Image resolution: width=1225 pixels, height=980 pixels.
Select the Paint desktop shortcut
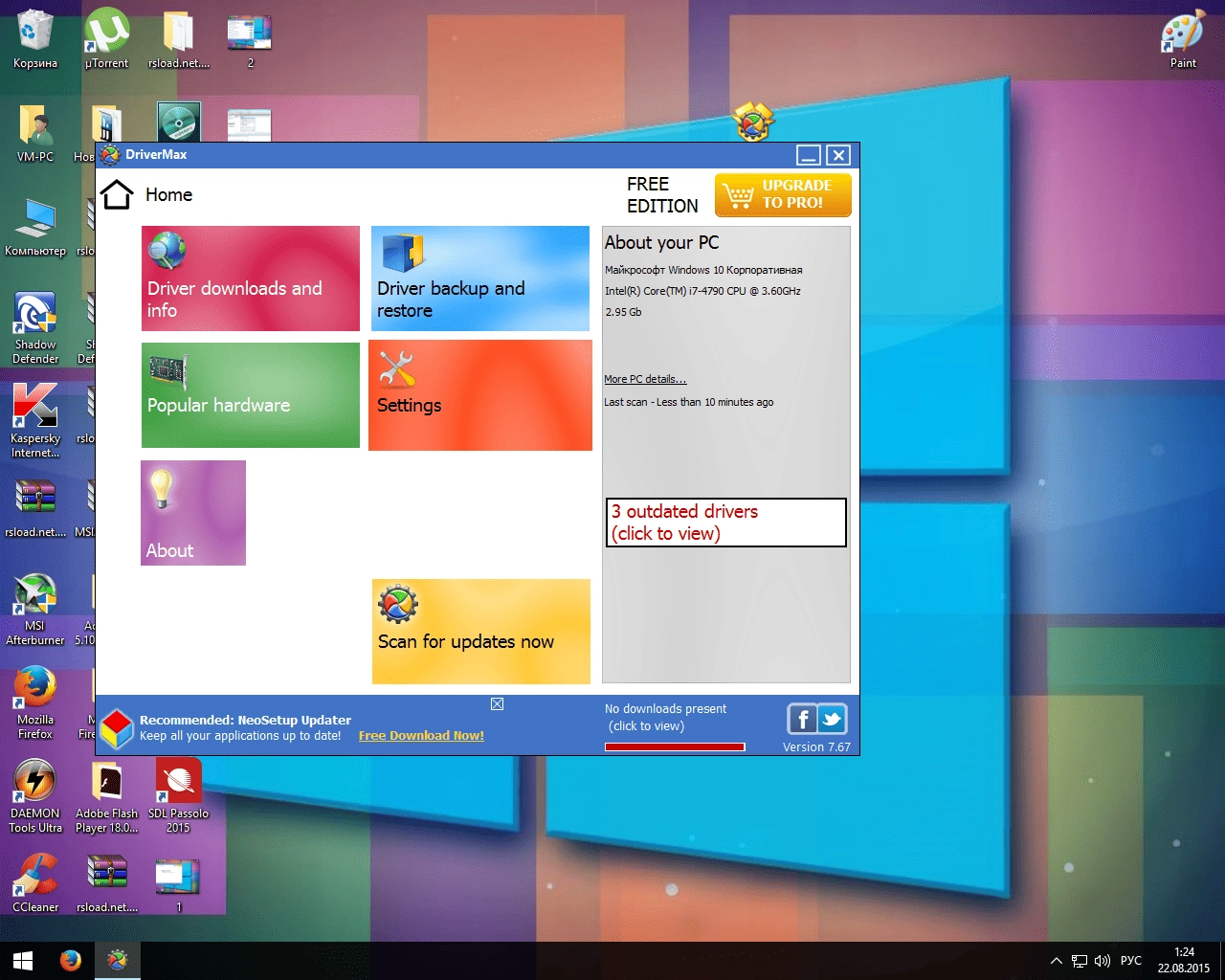coord(1183,39)
